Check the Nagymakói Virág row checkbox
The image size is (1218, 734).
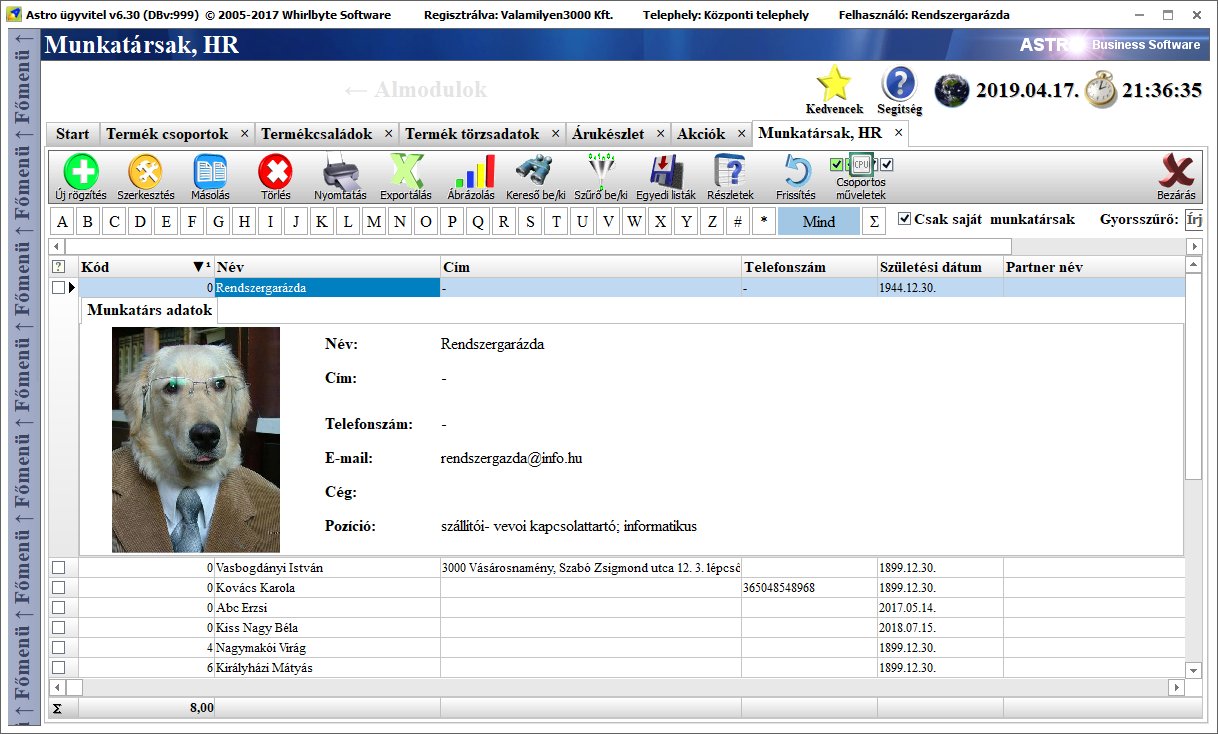point(58,648)
